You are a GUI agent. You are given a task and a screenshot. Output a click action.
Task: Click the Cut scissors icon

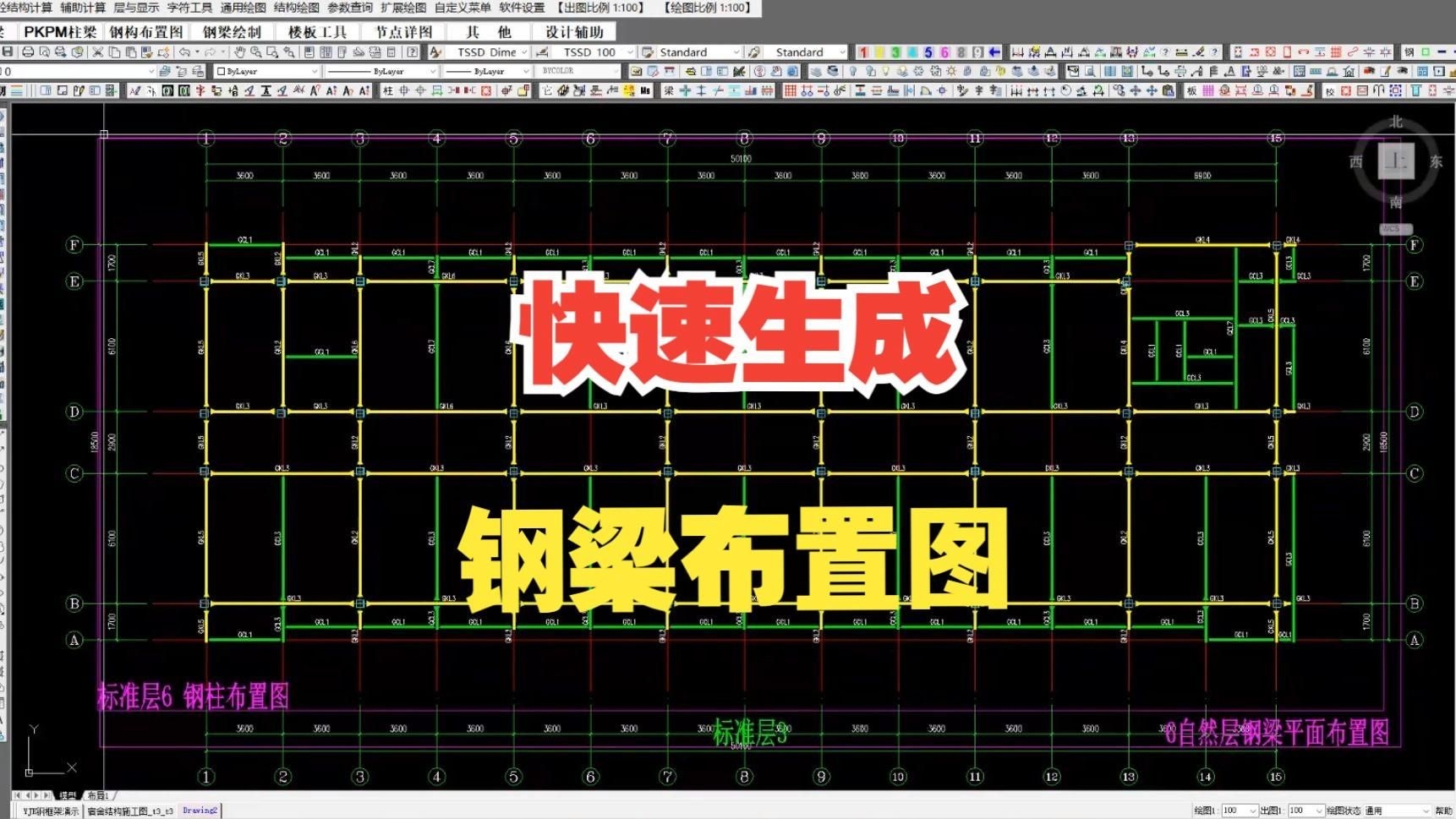pos(98,52)
